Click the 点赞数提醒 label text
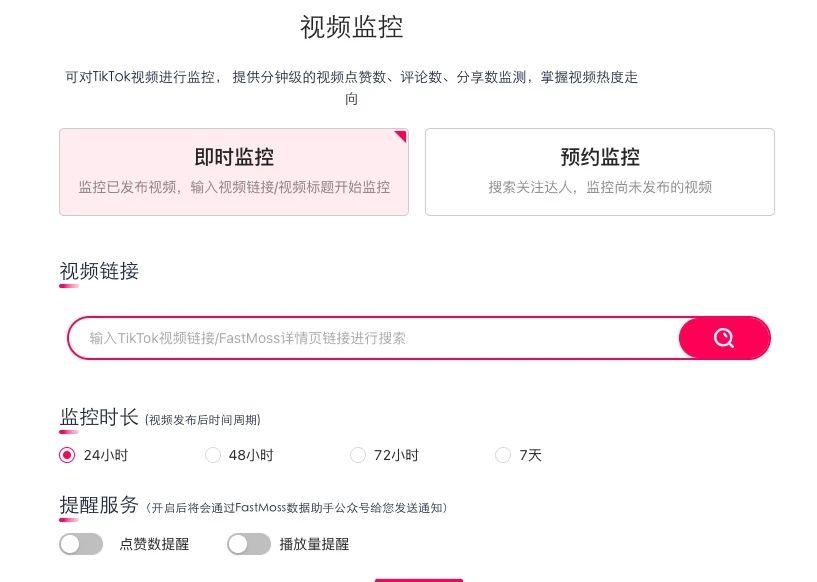 (x=154, y=545)
